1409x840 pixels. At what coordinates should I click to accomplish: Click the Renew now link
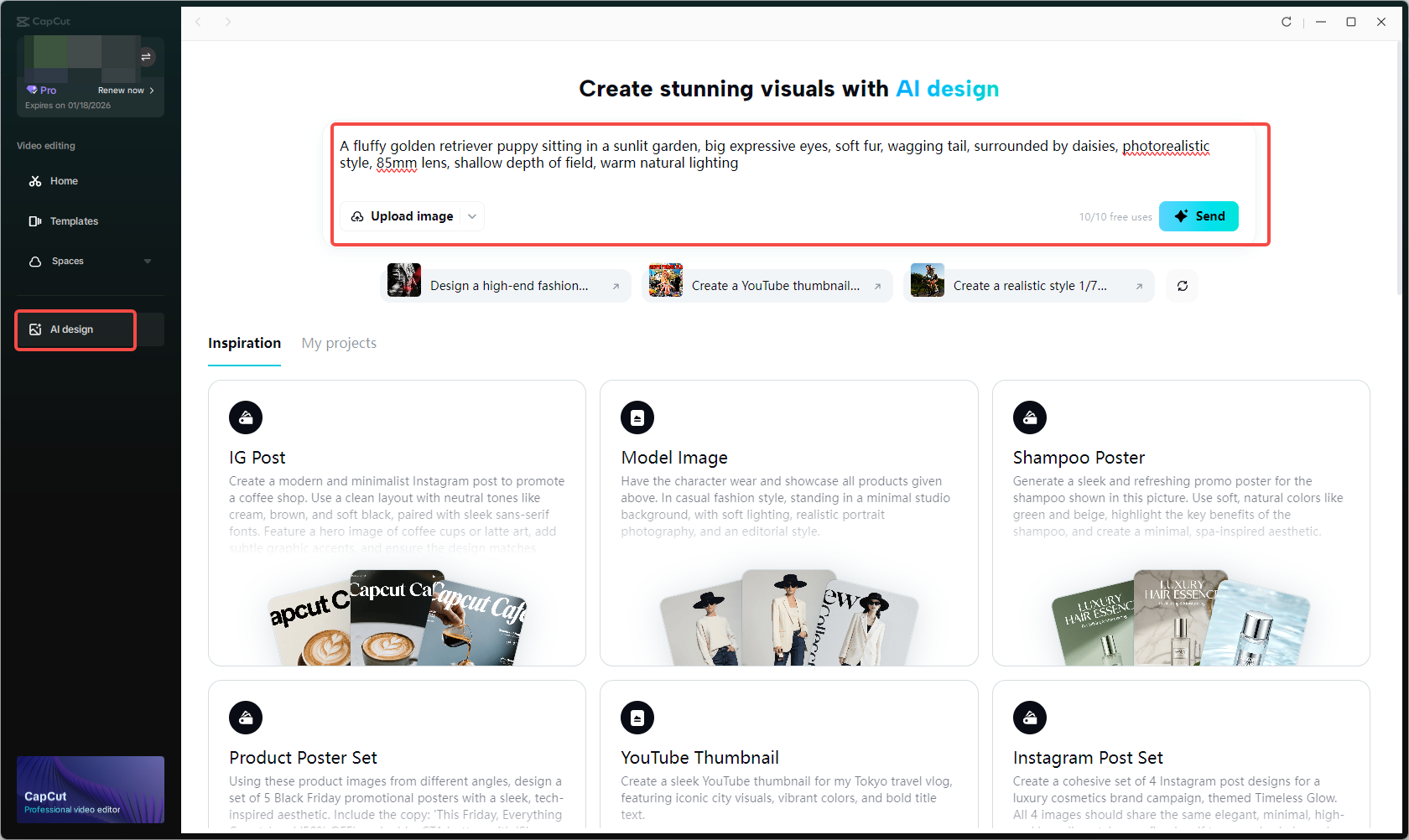point(122,90)
